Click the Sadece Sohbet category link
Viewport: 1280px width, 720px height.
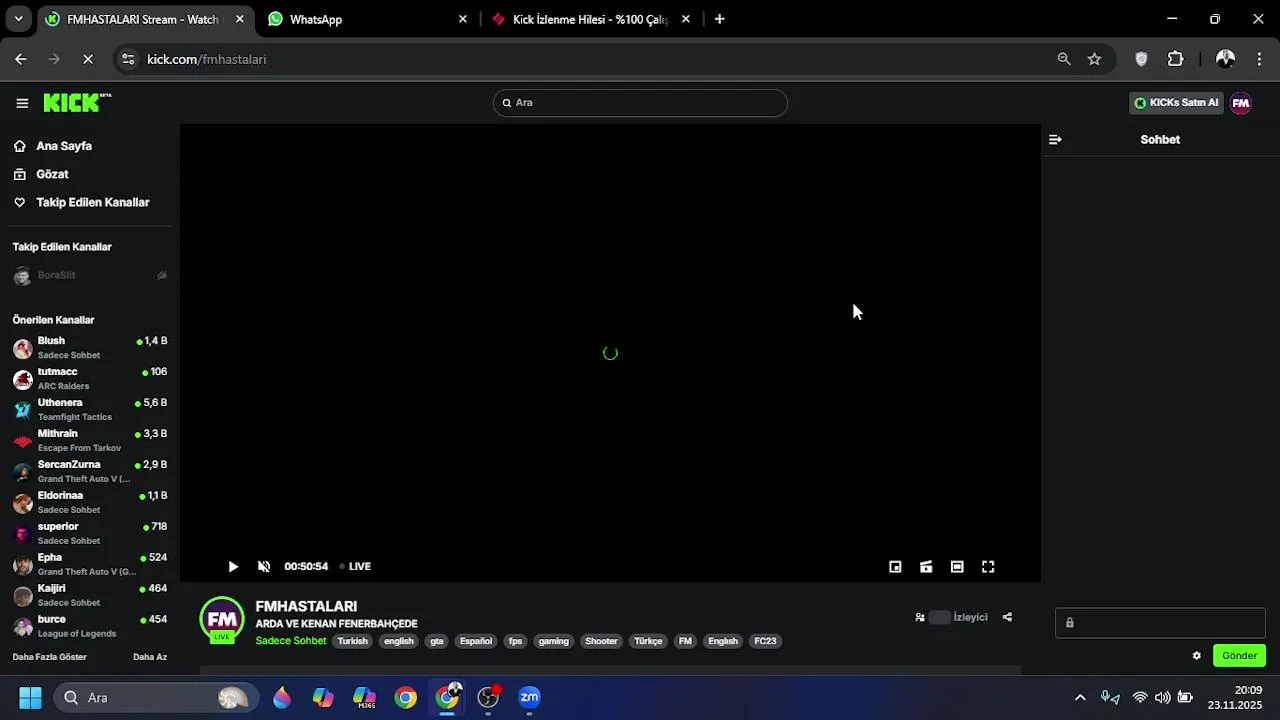point(290,641)
